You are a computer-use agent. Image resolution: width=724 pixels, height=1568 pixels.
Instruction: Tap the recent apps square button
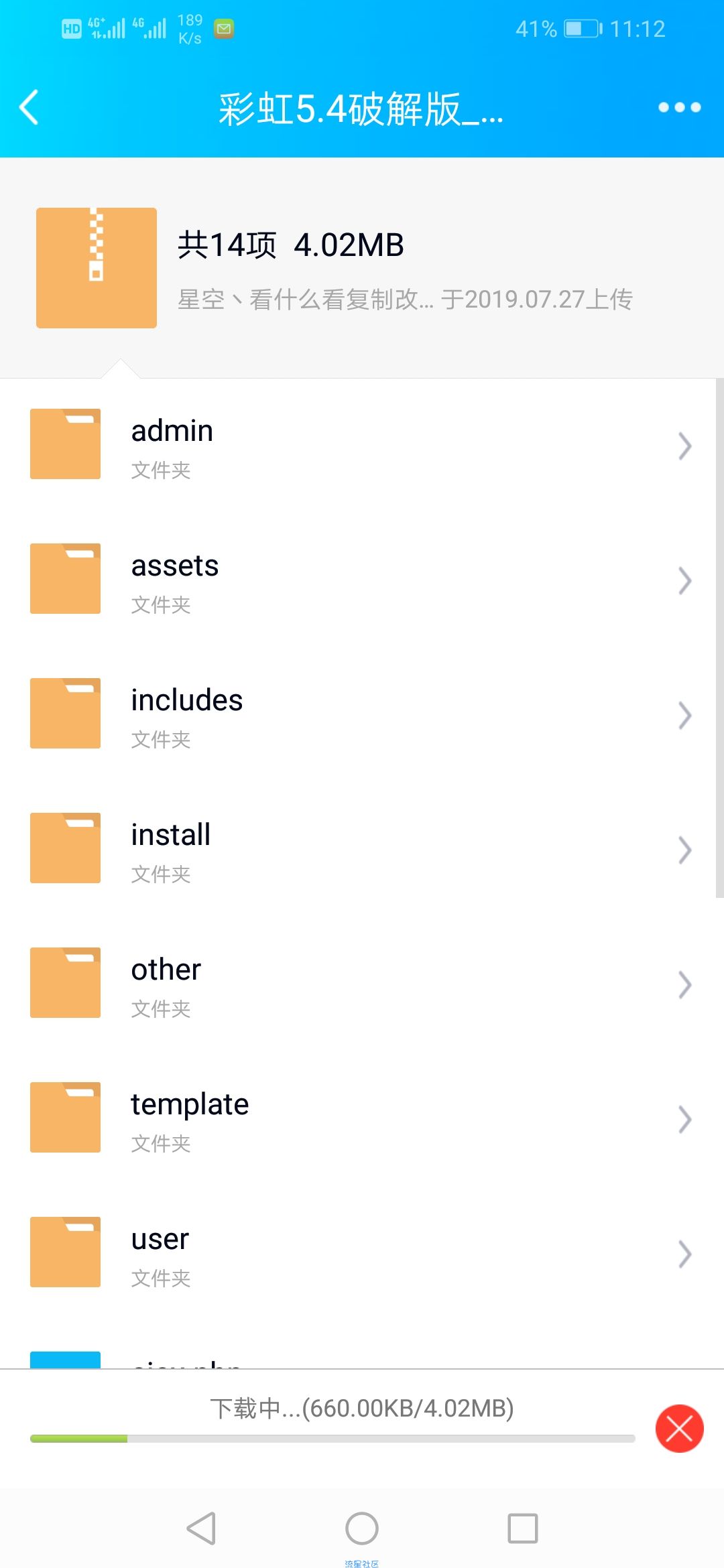coord(523,1528)
